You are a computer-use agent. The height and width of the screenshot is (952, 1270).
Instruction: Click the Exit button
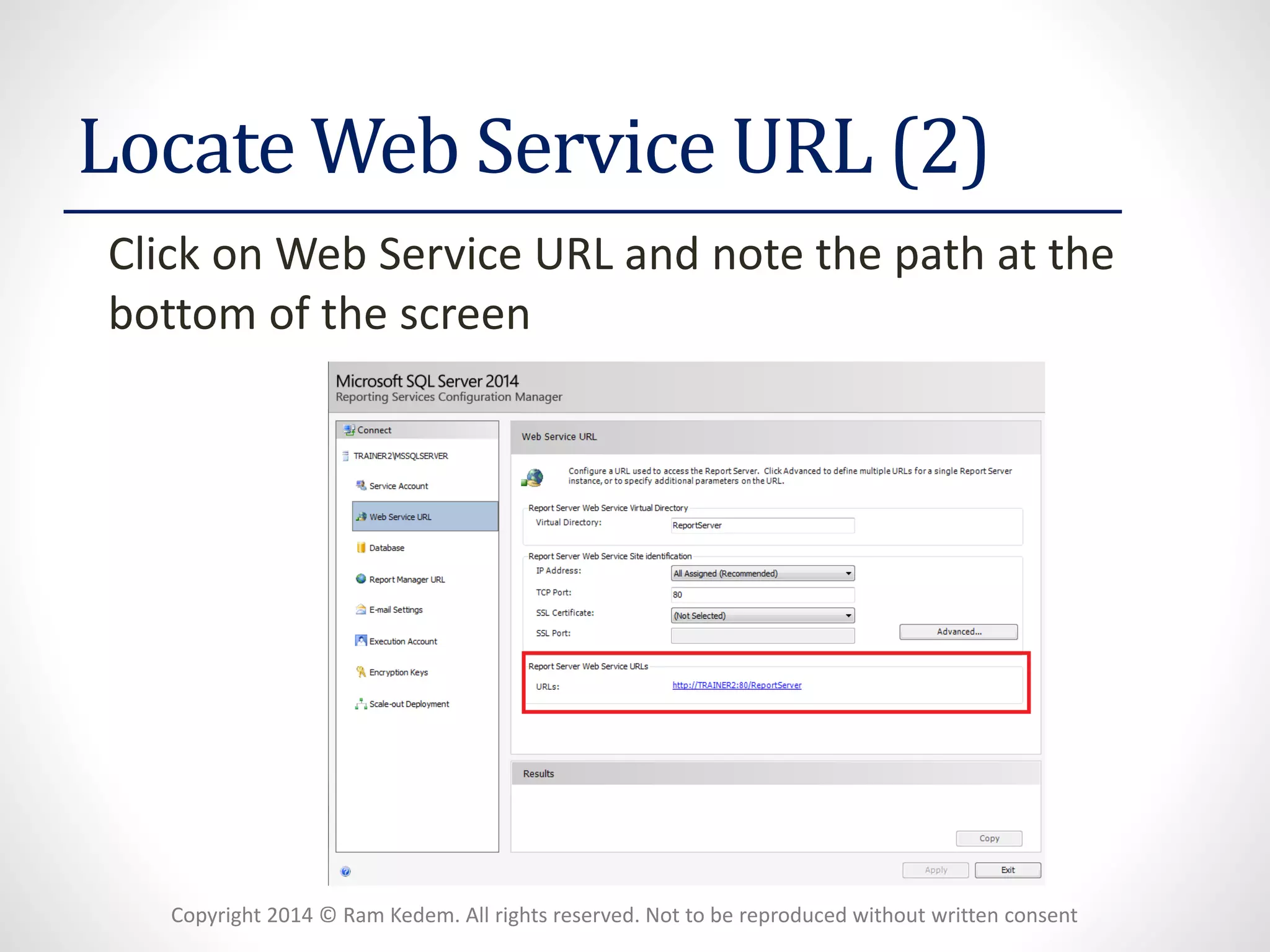(x=1007, y=870)
